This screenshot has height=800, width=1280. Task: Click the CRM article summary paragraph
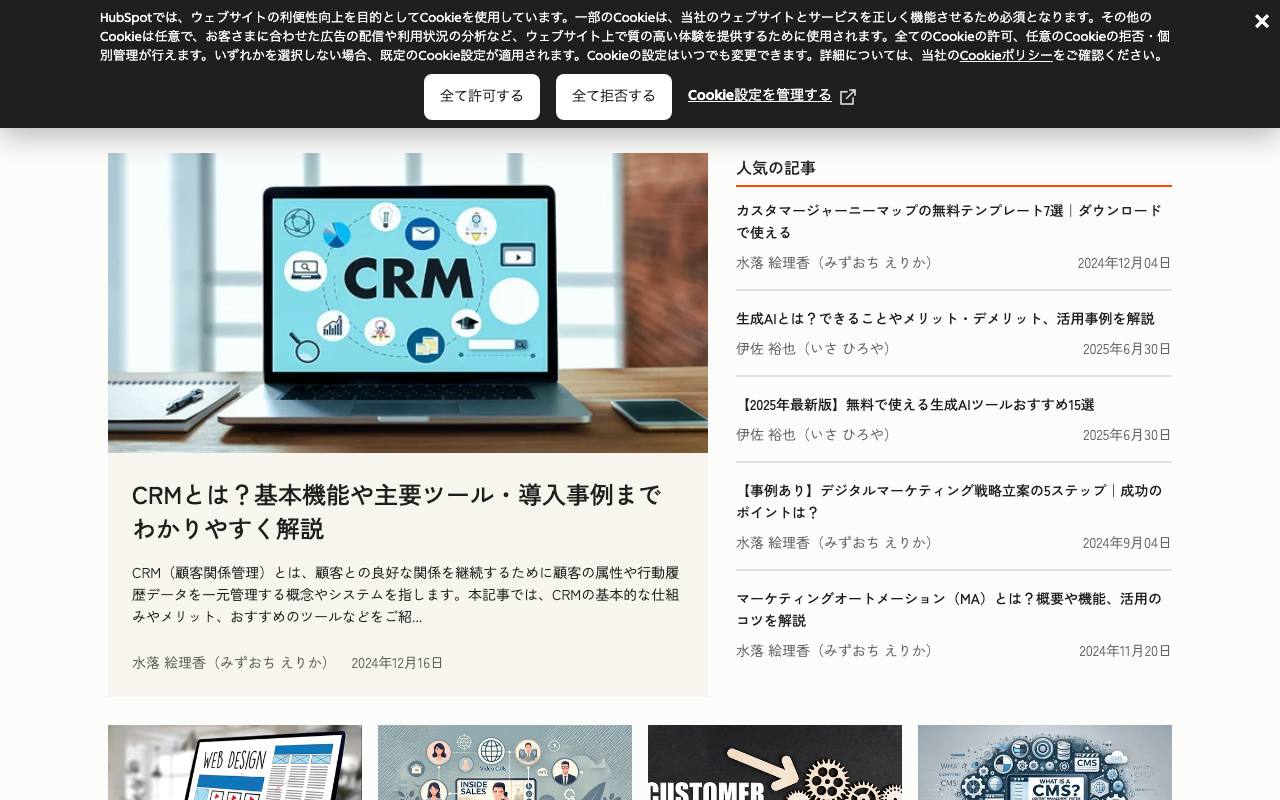406,595
